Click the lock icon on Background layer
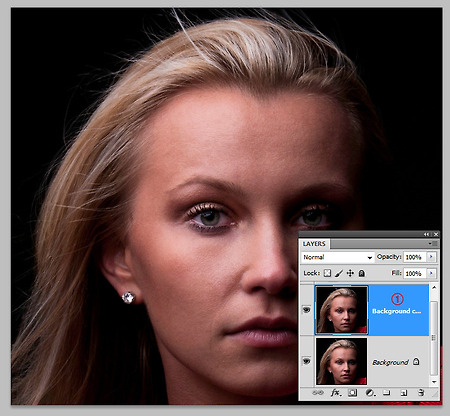The height and width of the screenshot is (416, 450). [416, 361]
